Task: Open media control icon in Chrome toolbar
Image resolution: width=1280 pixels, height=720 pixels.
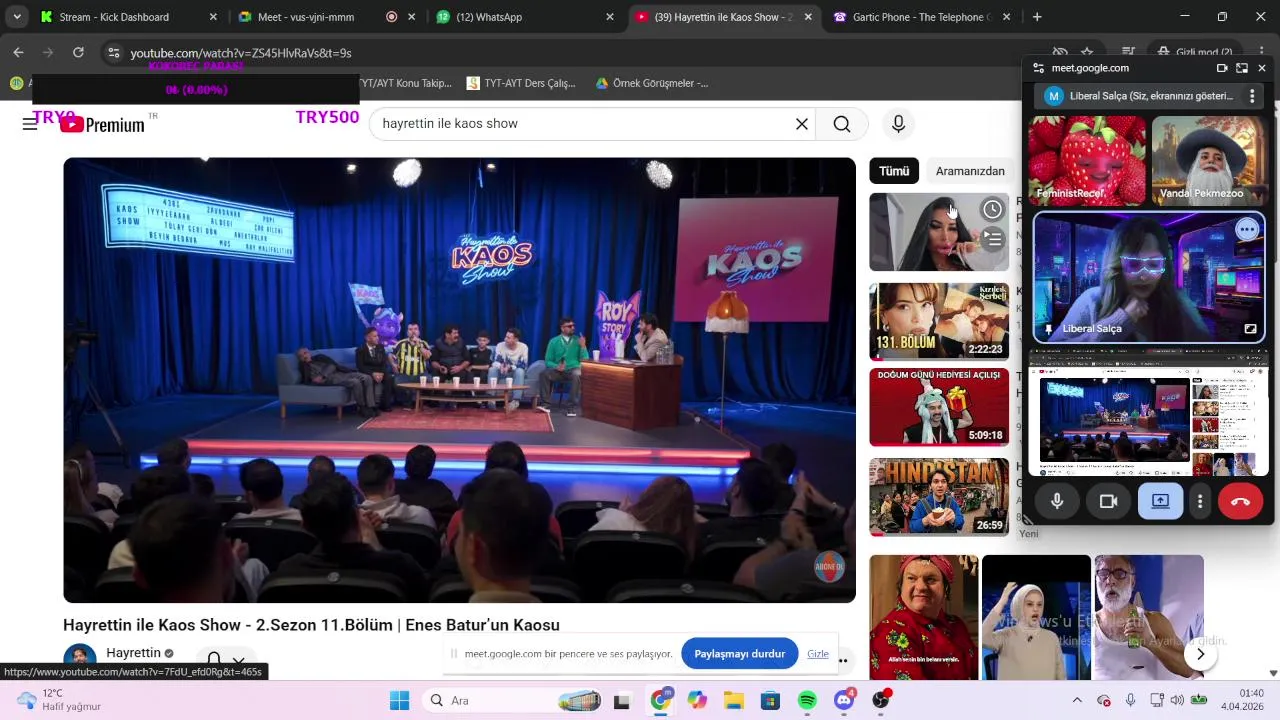Action: click(1128, 53)
